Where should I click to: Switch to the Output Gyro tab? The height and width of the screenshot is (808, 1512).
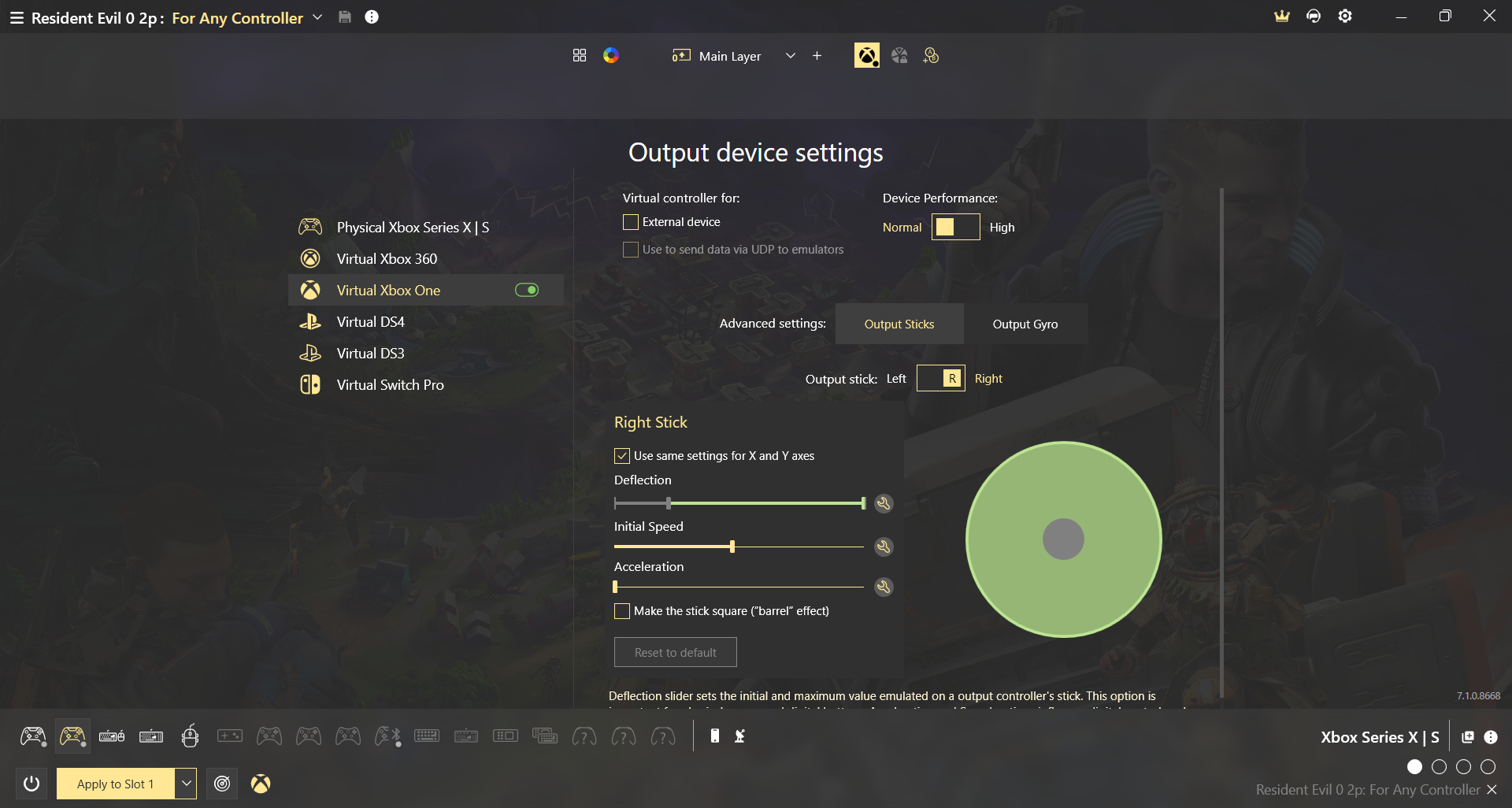(1025, 324)
